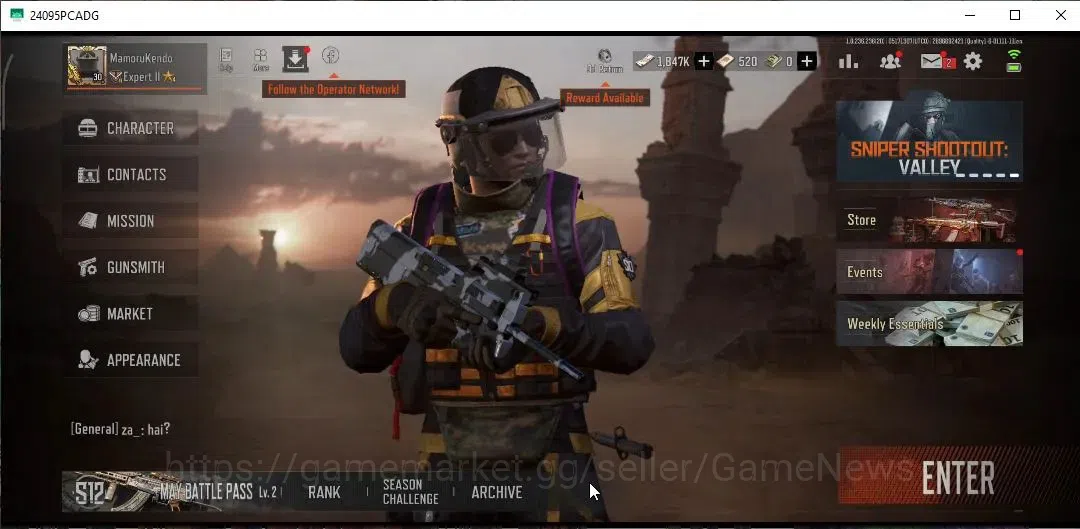Maximize the 24095PCADG window

[x=1015, y=15]
